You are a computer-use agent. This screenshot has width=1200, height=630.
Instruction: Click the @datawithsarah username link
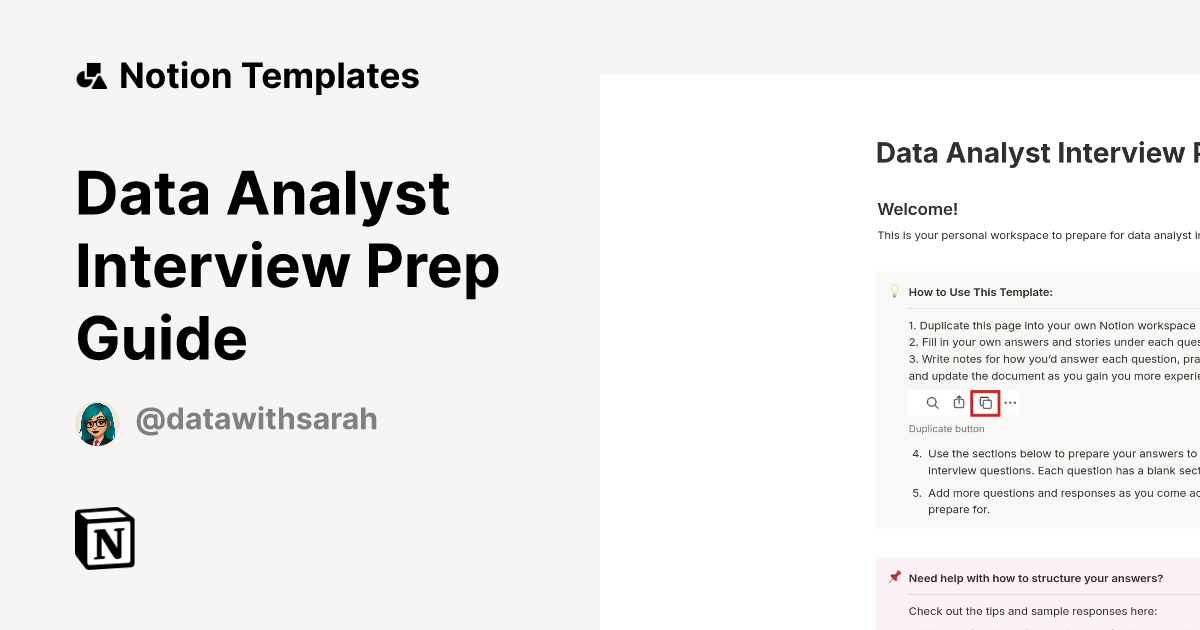[x=255, y=419]
